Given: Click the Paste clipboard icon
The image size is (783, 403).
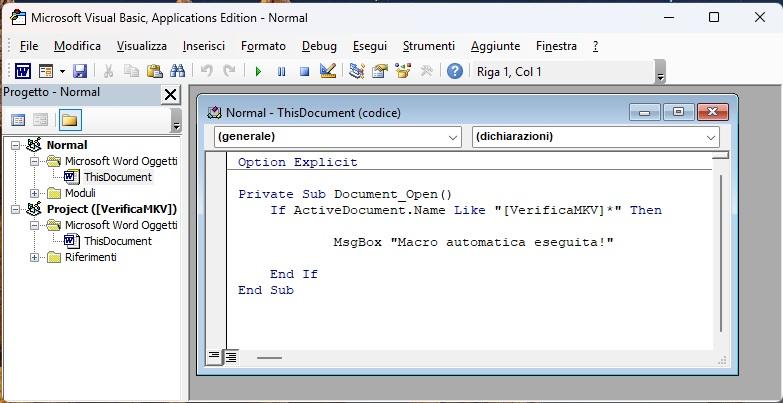Looking at the screenshot, I should click(x=154, y=71).
